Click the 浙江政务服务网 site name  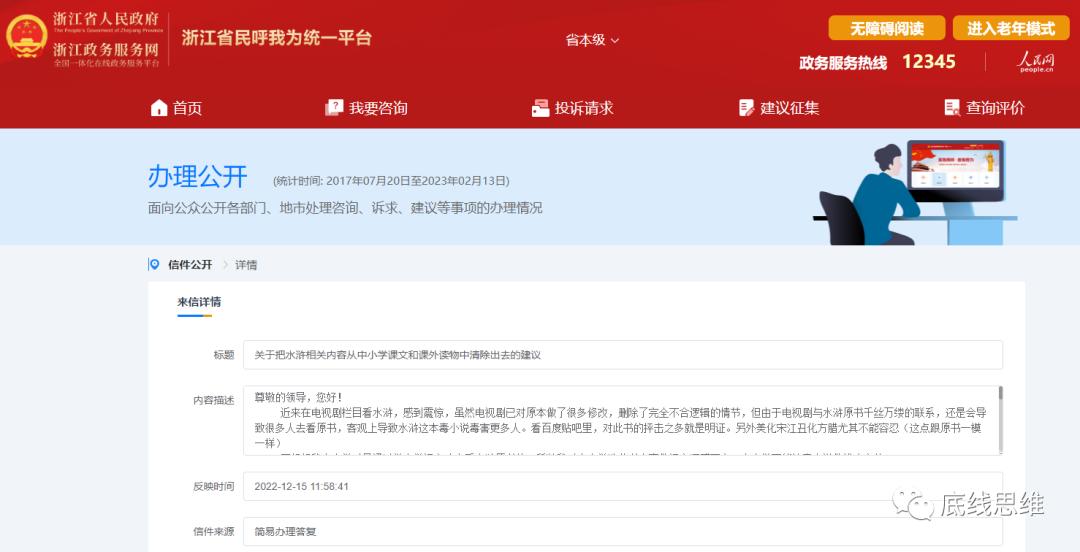[106, 50]
